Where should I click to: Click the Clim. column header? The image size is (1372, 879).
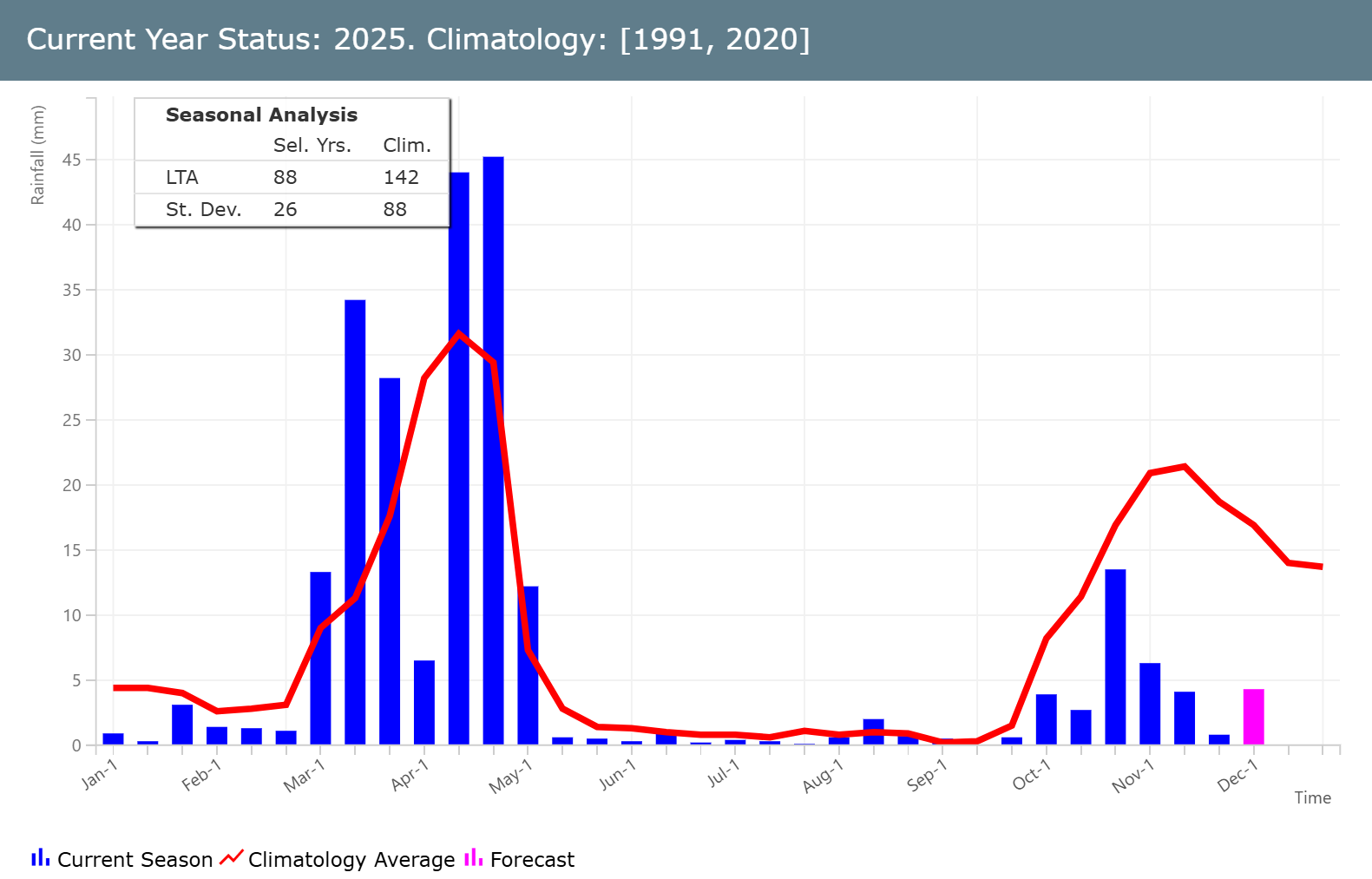(406, 146)
